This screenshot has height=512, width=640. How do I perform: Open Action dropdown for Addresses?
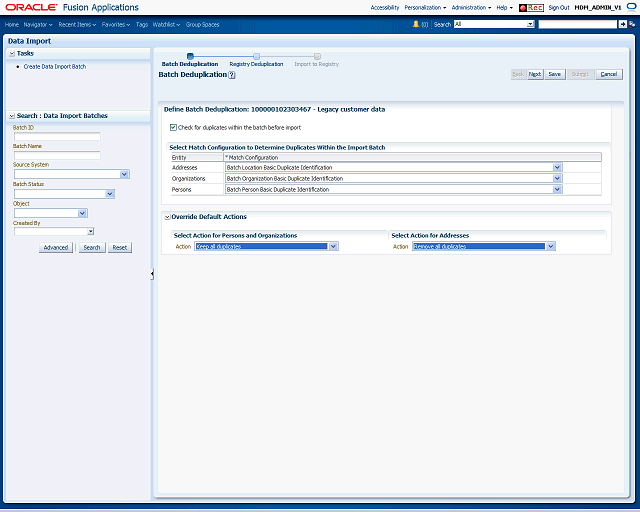(551, 246)
